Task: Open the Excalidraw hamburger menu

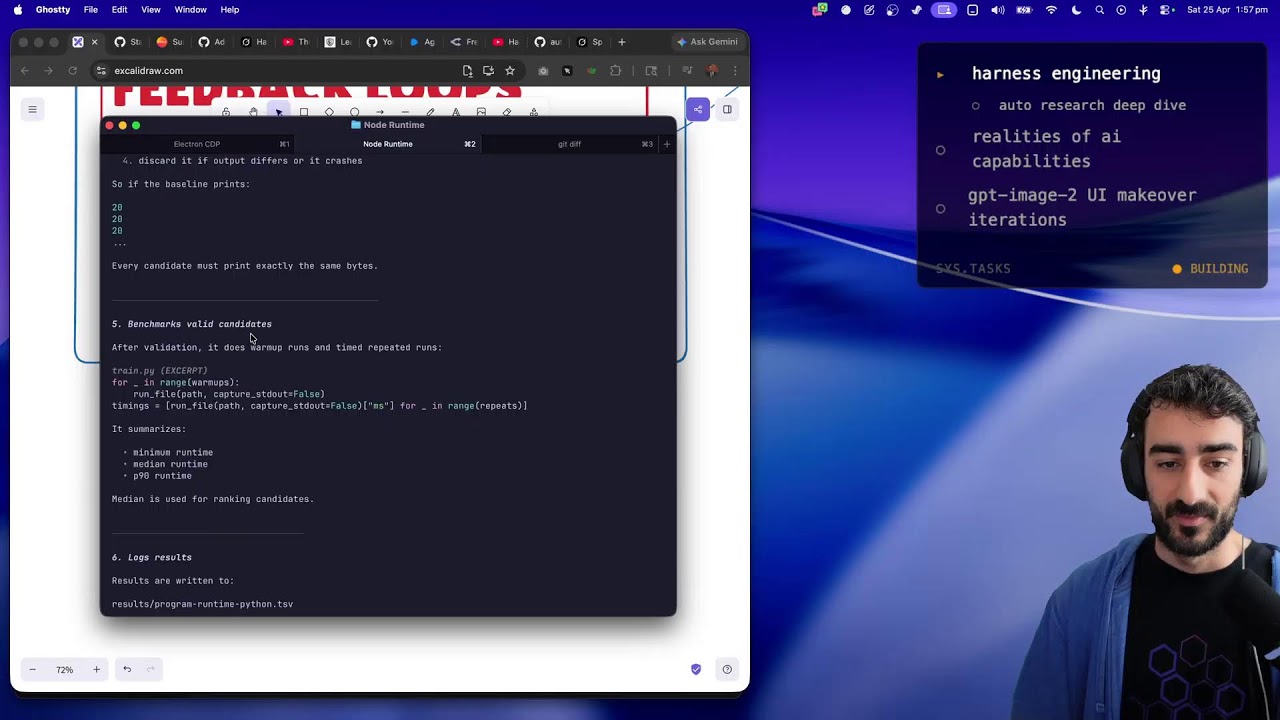Action: pos(32,110)
